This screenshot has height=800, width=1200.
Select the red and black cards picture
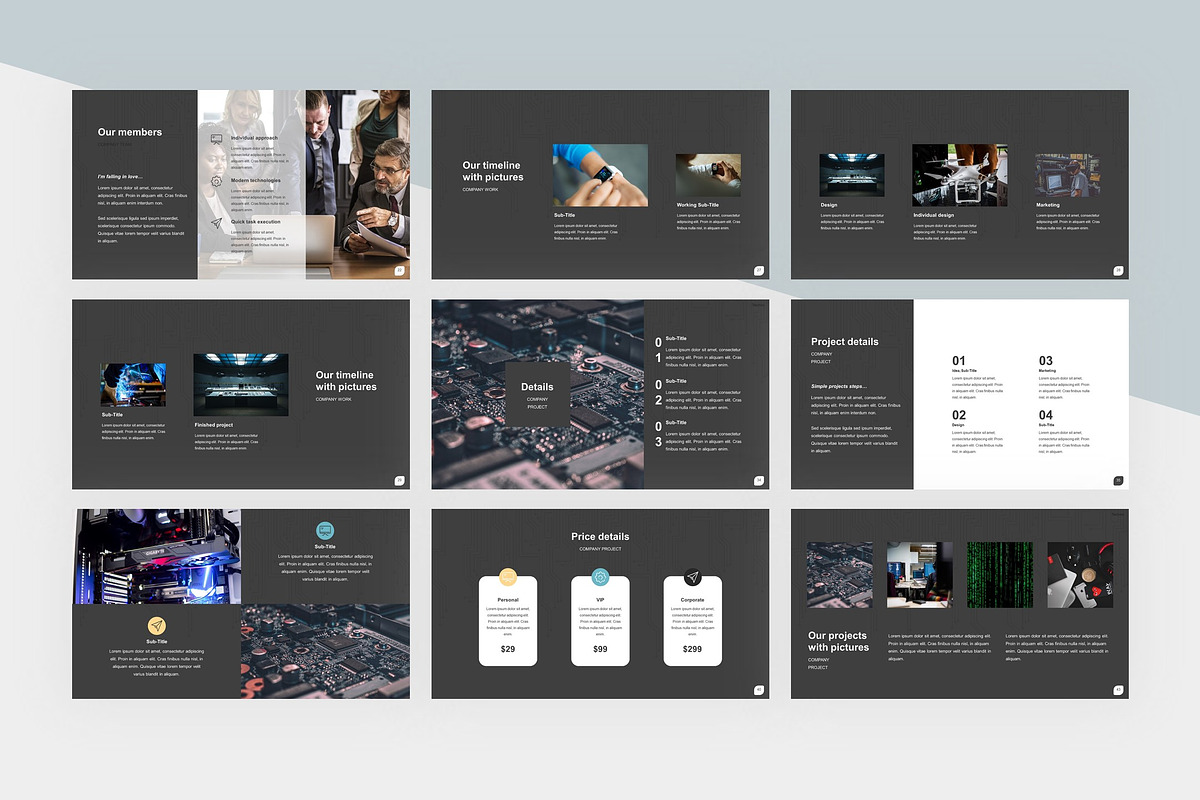point(1080,575)
